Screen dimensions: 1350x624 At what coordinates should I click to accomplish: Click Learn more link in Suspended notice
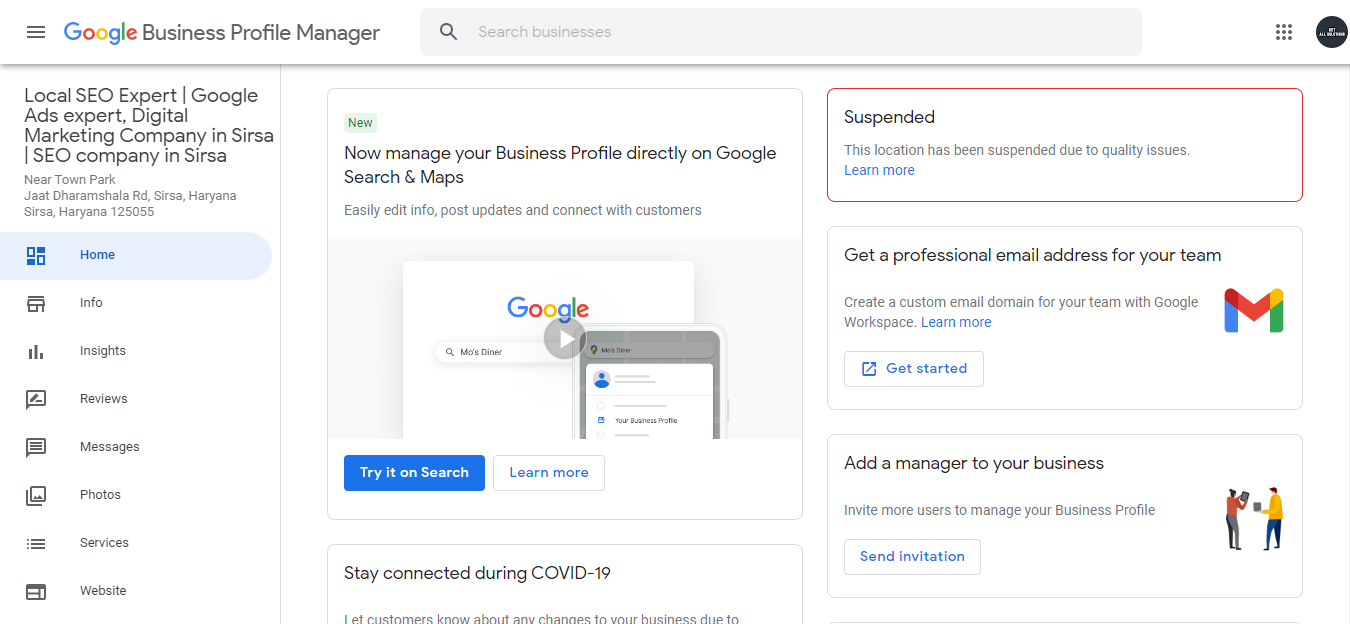click(x=879, y=170)
